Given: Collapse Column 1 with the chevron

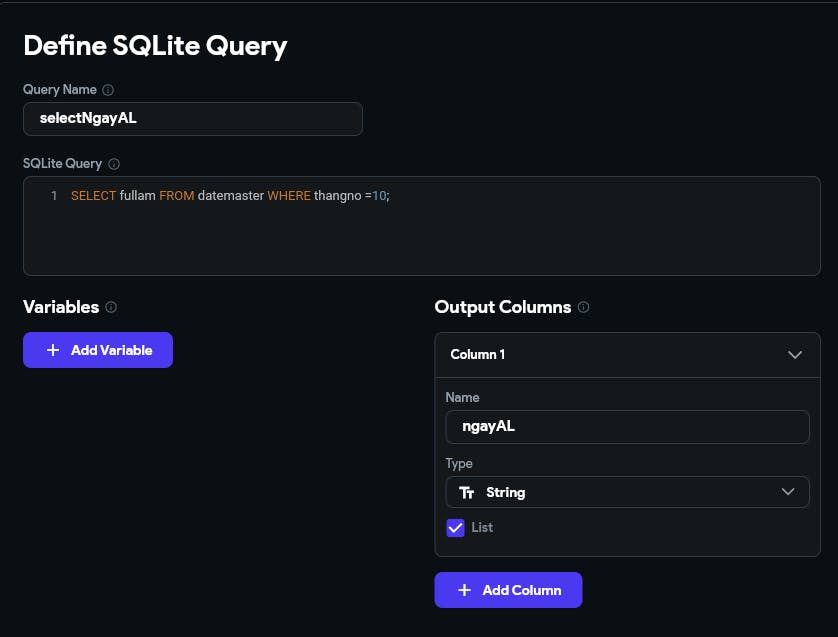Looking at the screenshot, I should tap(795, 355).
